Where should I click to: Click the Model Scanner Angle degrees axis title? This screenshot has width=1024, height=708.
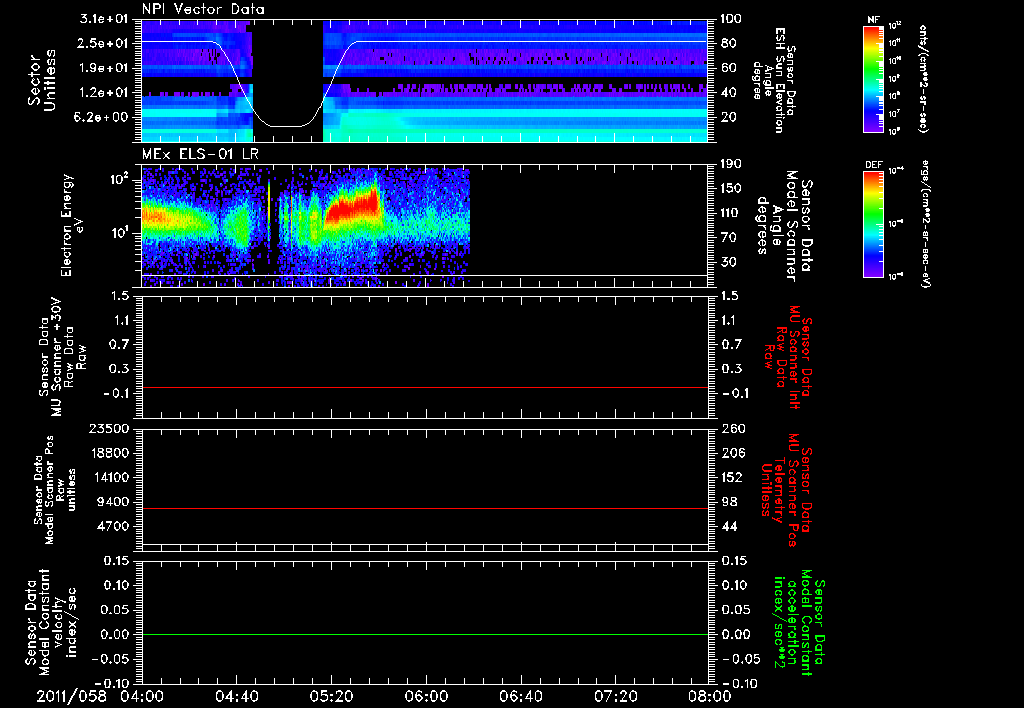(784, 226)
